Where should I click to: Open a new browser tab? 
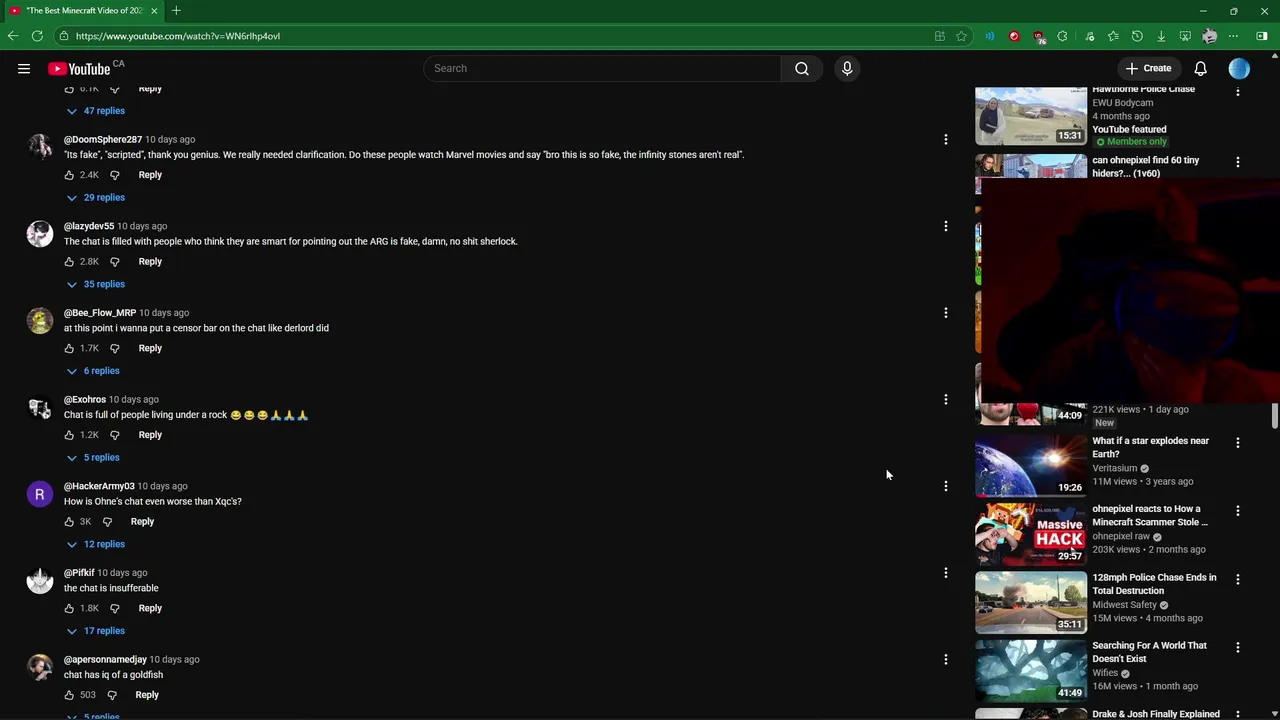coord(176,11)
